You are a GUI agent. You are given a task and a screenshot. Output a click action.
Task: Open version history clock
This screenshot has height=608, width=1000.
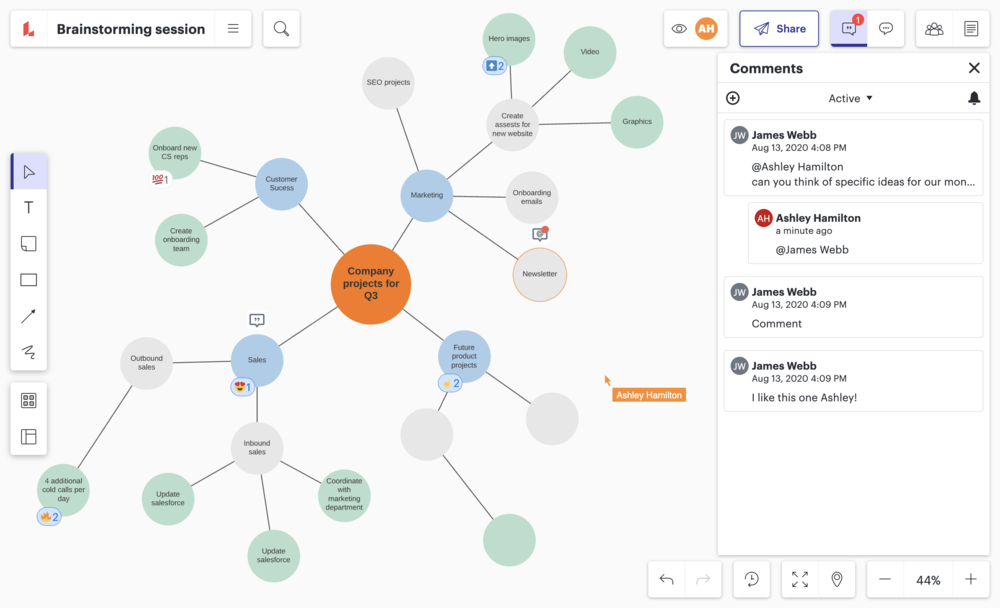click(x=751, y=579)
